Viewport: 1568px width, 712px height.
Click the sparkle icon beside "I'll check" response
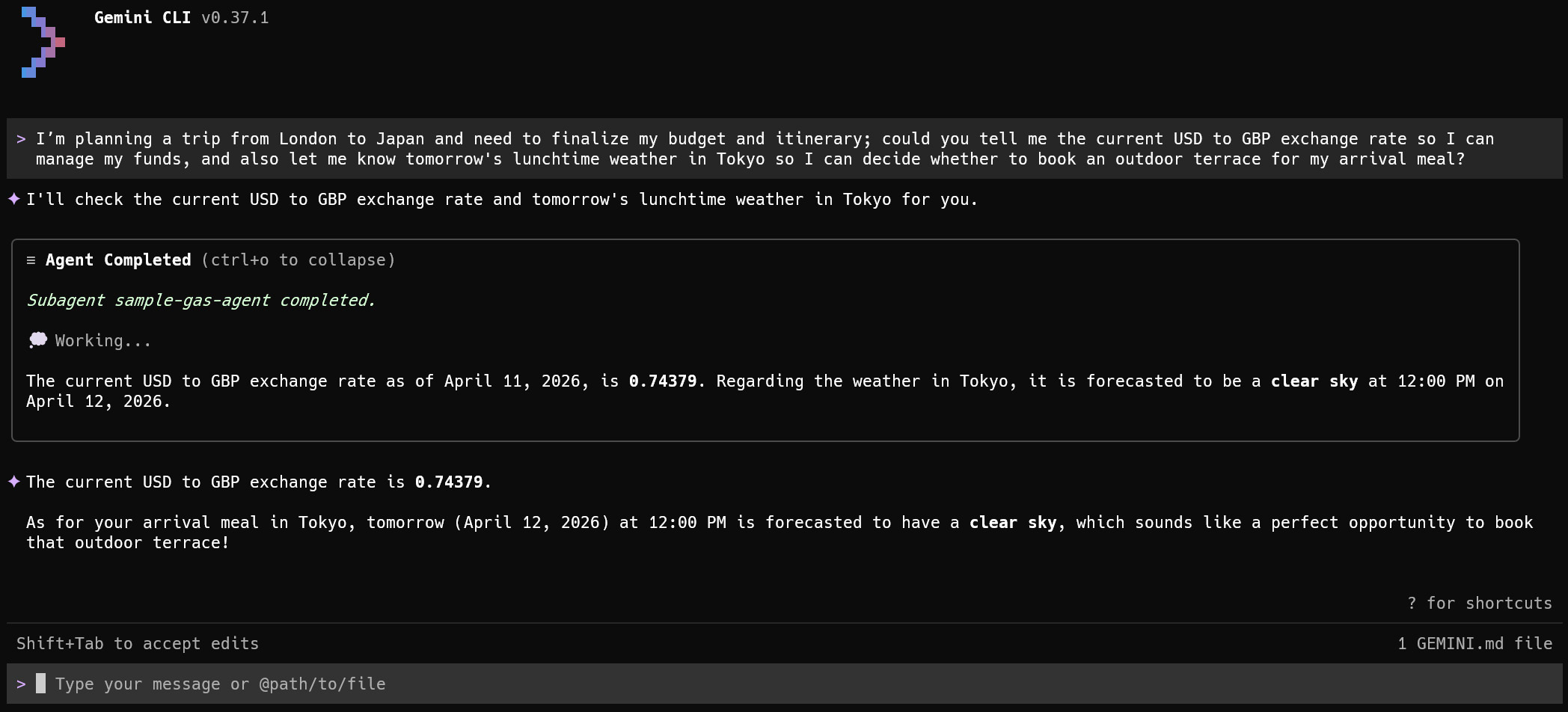click(x=14, y=199)
